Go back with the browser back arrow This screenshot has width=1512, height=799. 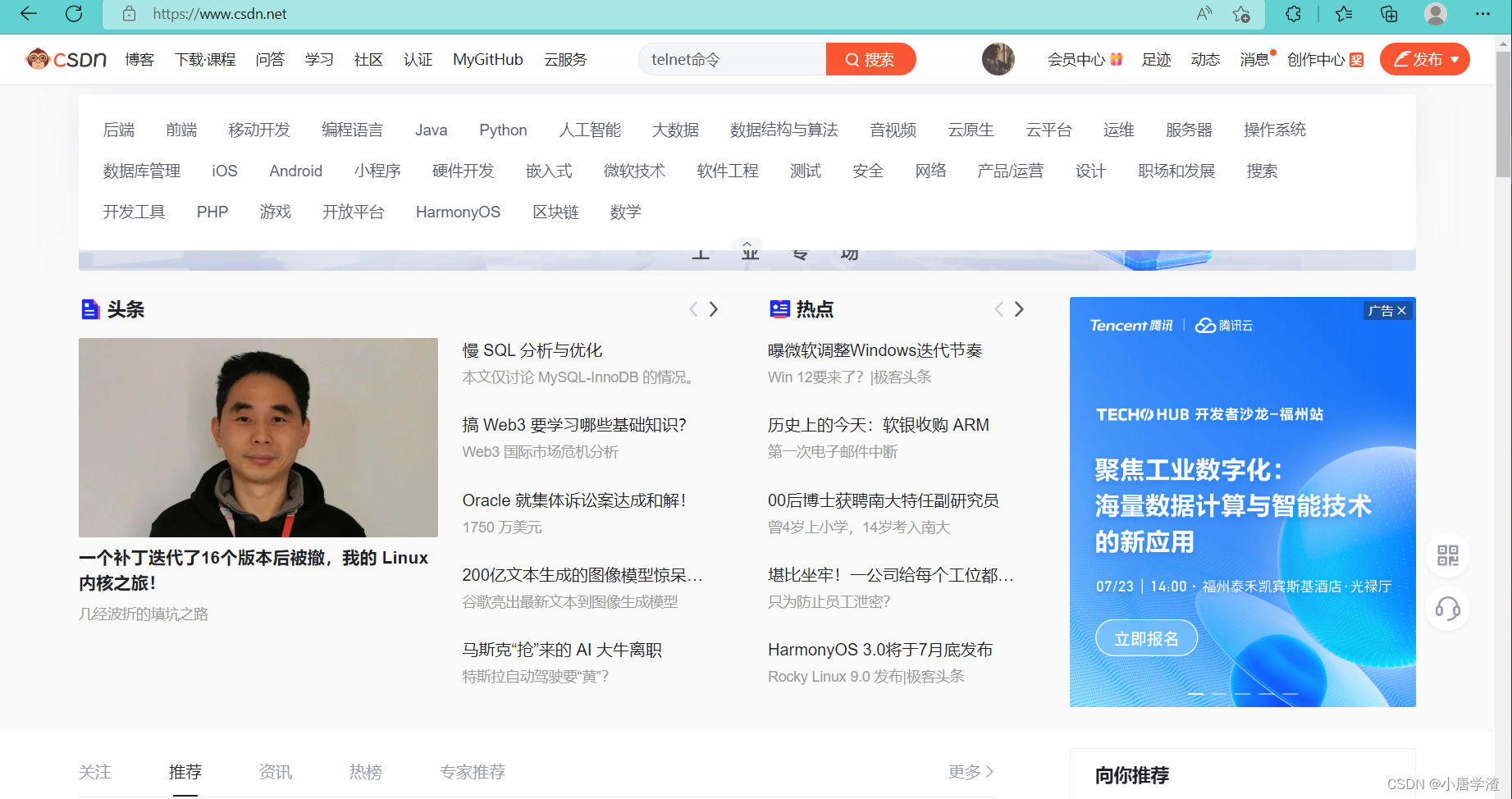[29, 14]
